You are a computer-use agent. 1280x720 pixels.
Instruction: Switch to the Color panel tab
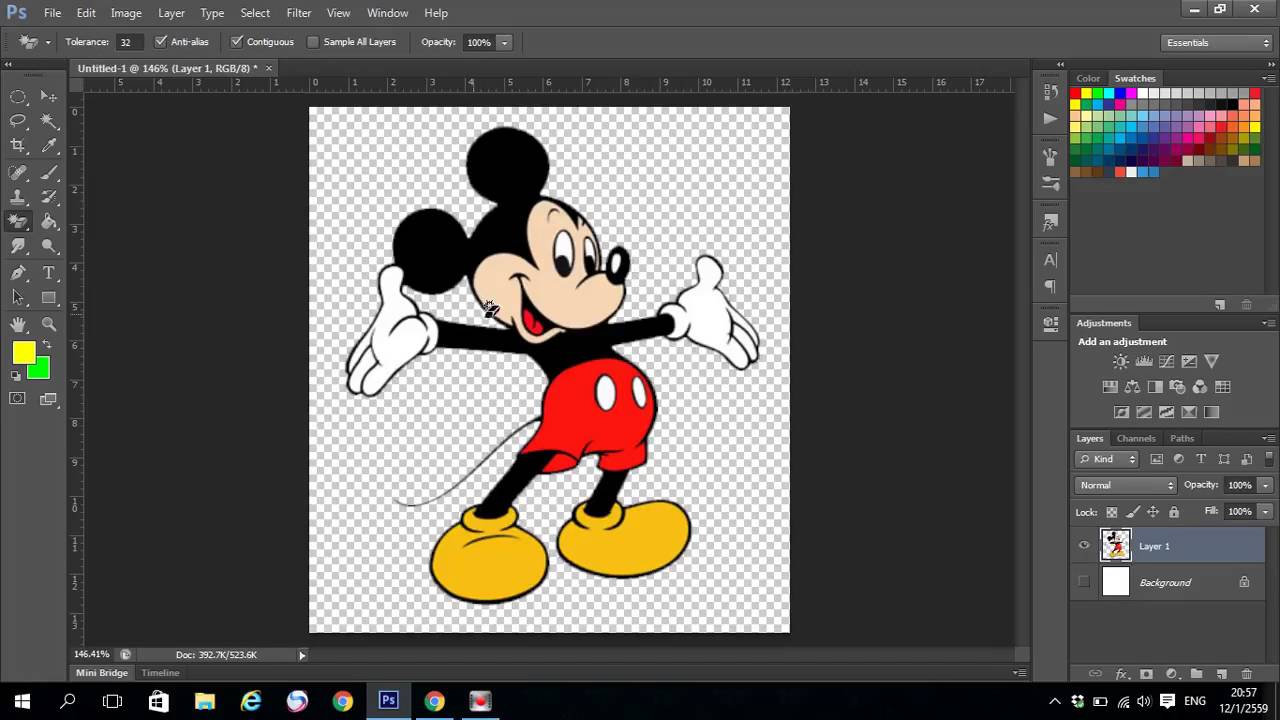[x=1088, y=78]
